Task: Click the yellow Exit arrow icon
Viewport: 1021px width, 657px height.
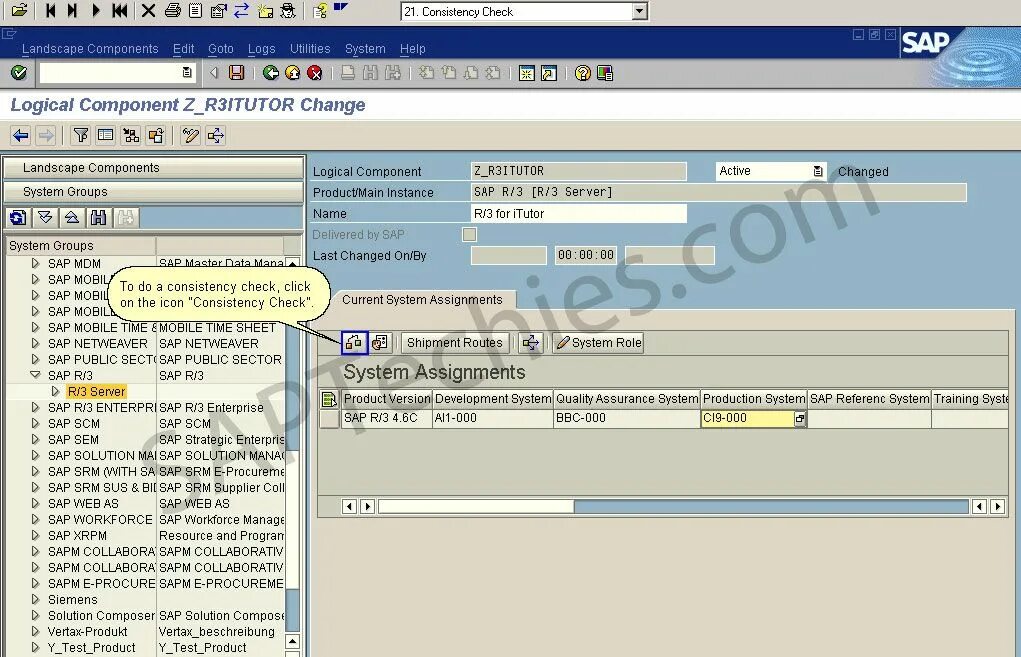Action: pyautogui.click(x=293, y=73)
